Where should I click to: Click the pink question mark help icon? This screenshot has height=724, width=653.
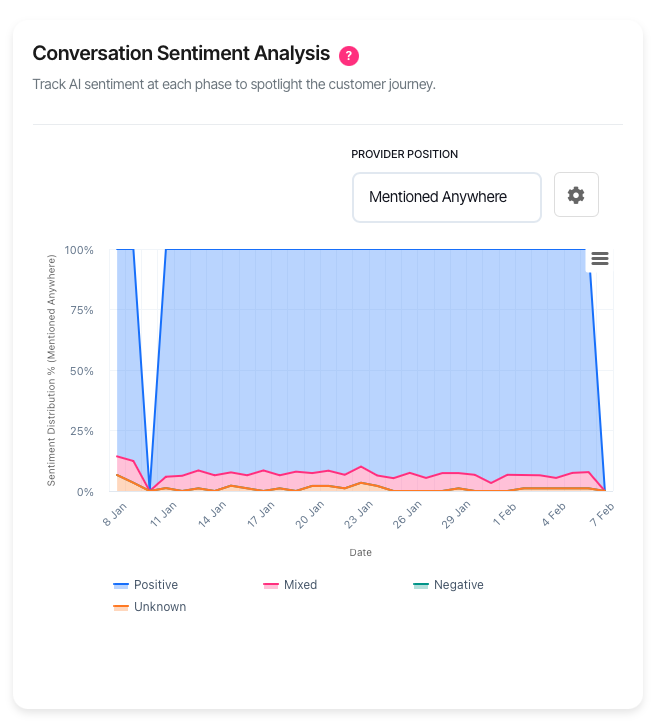click(x=349, y=54)
